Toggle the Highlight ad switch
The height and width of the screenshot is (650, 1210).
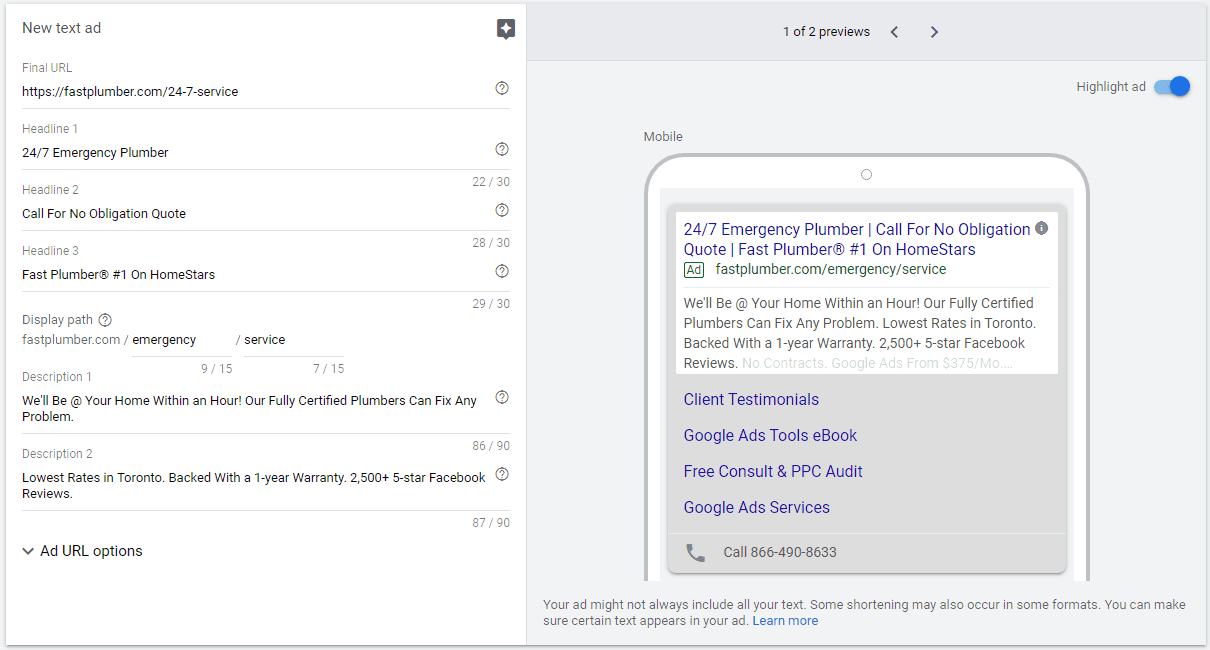pyautogui.click(x=1172, y=87)
